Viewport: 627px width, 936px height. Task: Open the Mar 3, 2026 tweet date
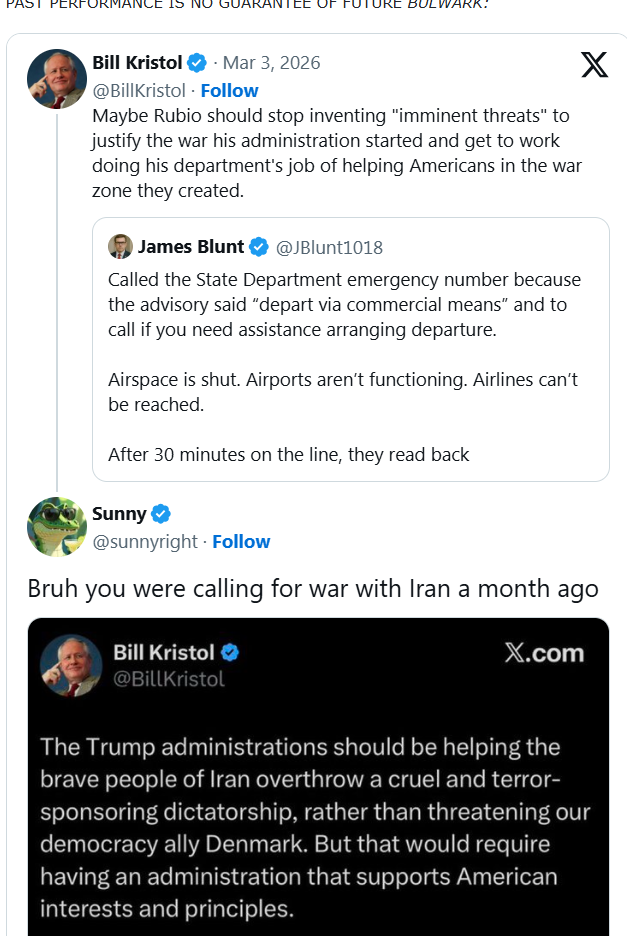pos(273,63)
